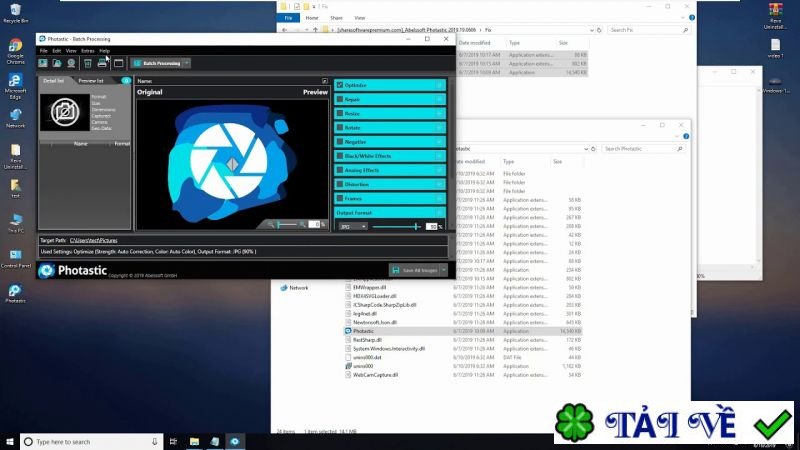
Task: Open the Batch Processing mode dropdown arrow
Action: tap(187, 63)
